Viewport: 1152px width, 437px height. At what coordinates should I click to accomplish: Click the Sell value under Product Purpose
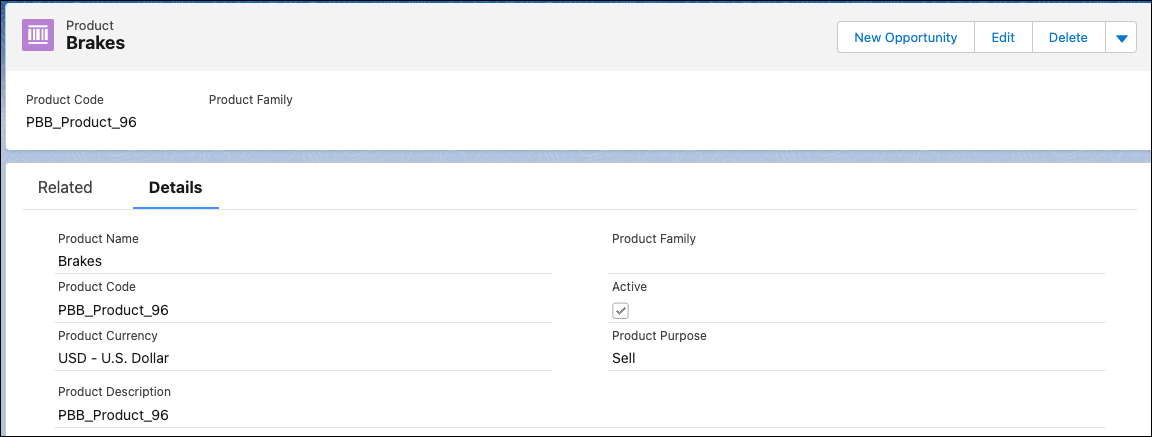tap(624, 358)
